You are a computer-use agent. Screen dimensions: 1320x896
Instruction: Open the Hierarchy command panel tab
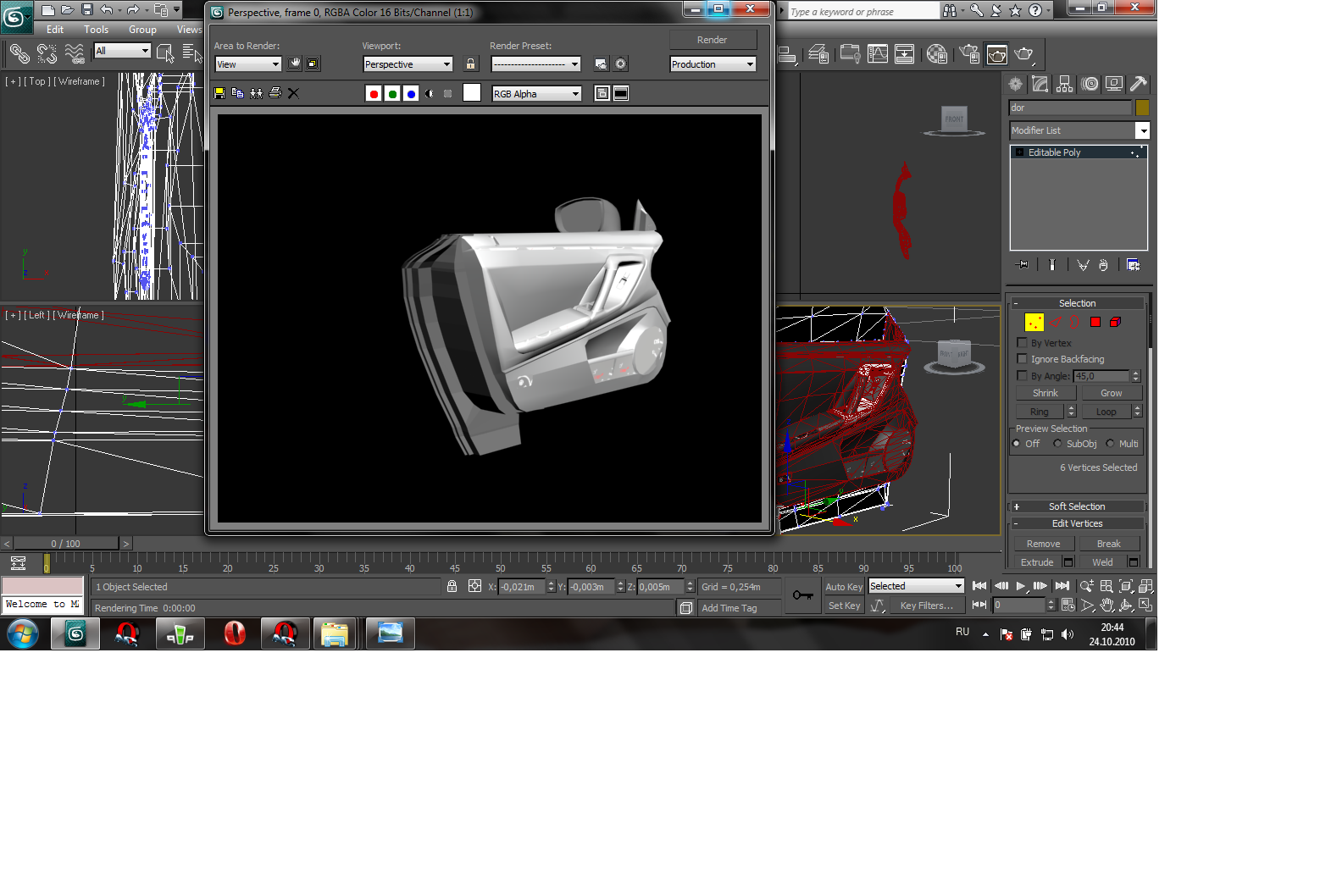point(1065,84)
